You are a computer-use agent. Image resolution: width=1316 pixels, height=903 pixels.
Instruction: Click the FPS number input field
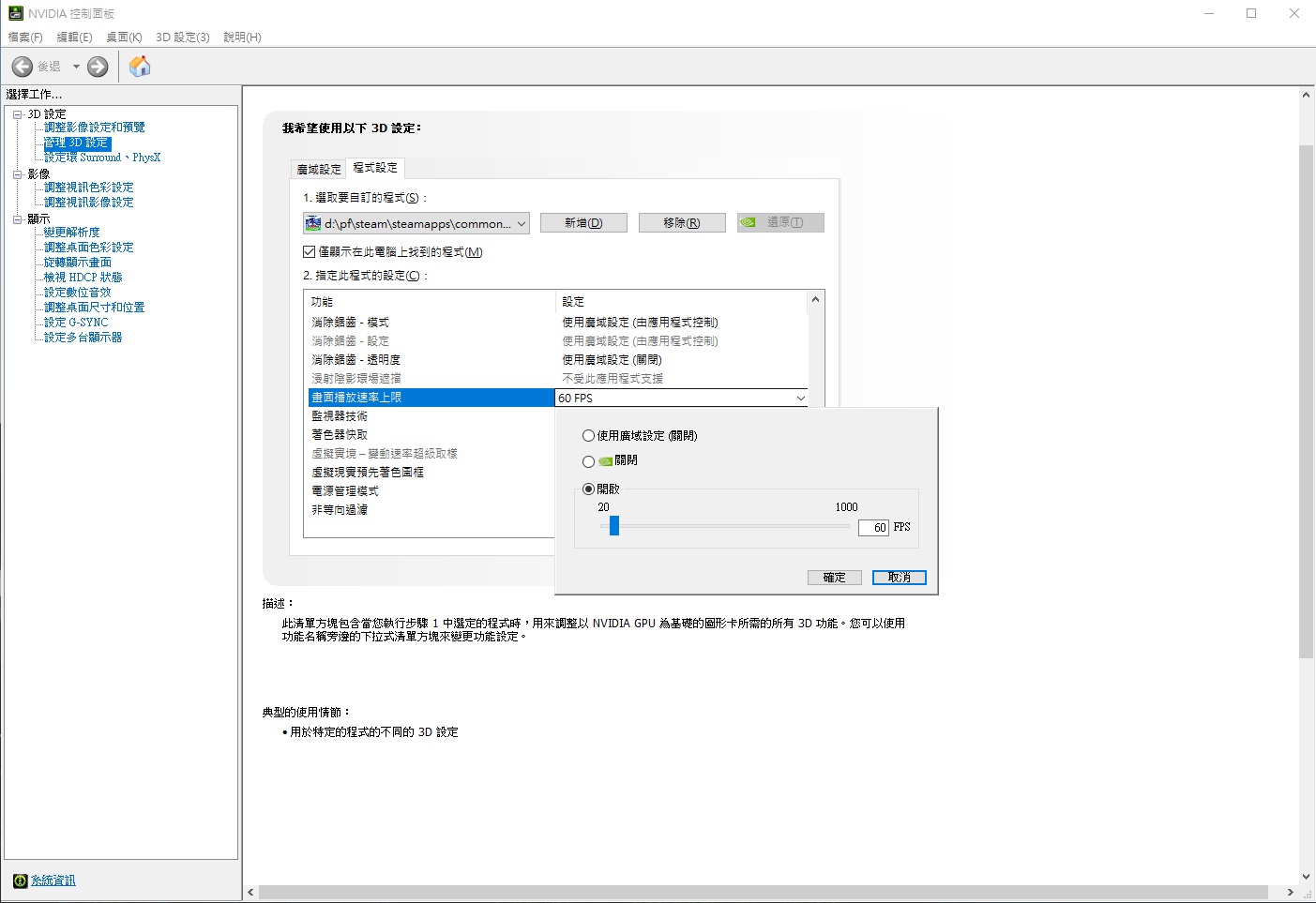click(873, 528)
